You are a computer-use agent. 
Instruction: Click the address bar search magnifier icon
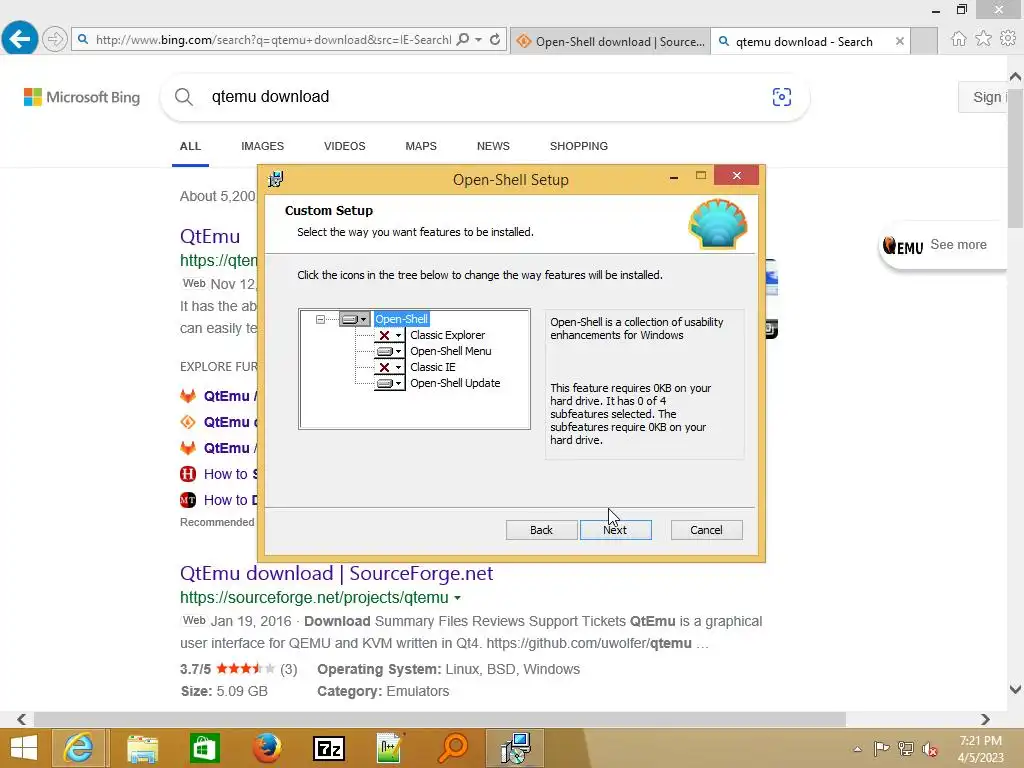click(x=462, y=40)
